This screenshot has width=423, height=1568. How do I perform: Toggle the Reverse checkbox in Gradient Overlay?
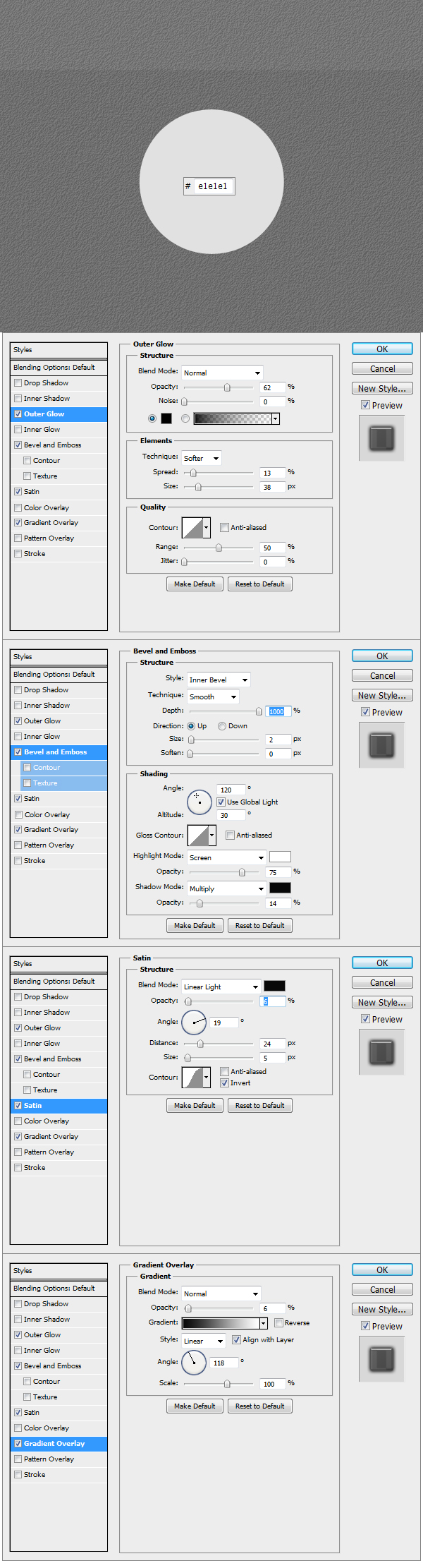coord(278,1322)
